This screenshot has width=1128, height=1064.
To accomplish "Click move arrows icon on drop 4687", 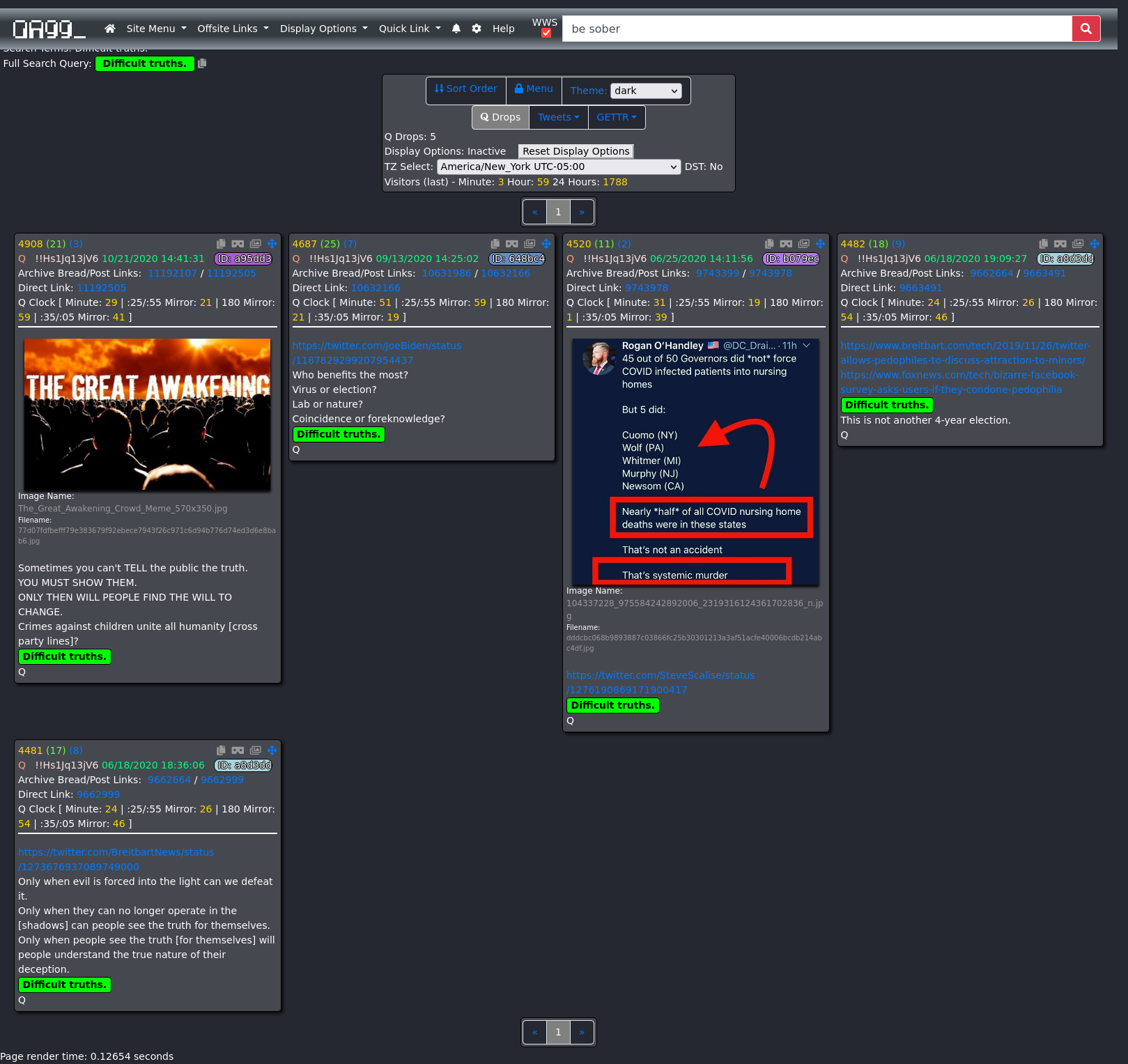I will click(546, 244).
